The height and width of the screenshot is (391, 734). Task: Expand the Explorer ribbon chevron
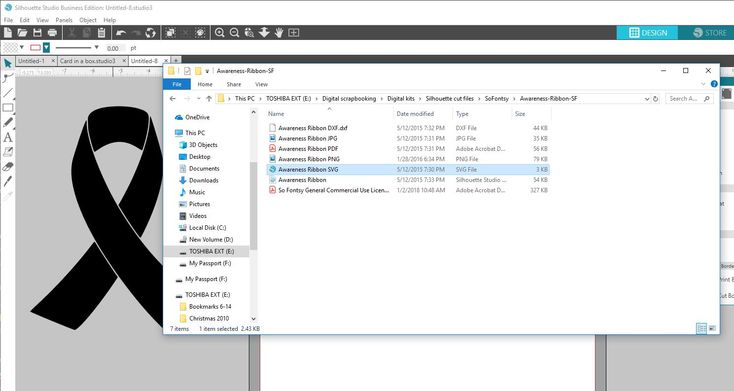tap(703, 84)
